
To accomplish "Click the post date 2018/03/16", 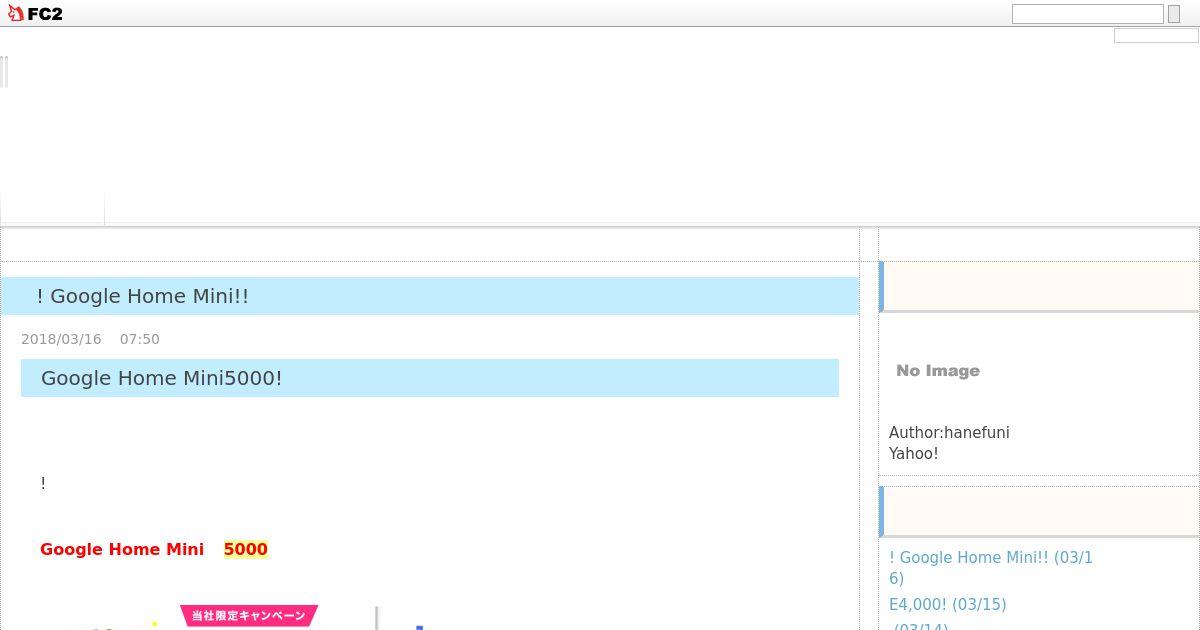I will point(61,339).
